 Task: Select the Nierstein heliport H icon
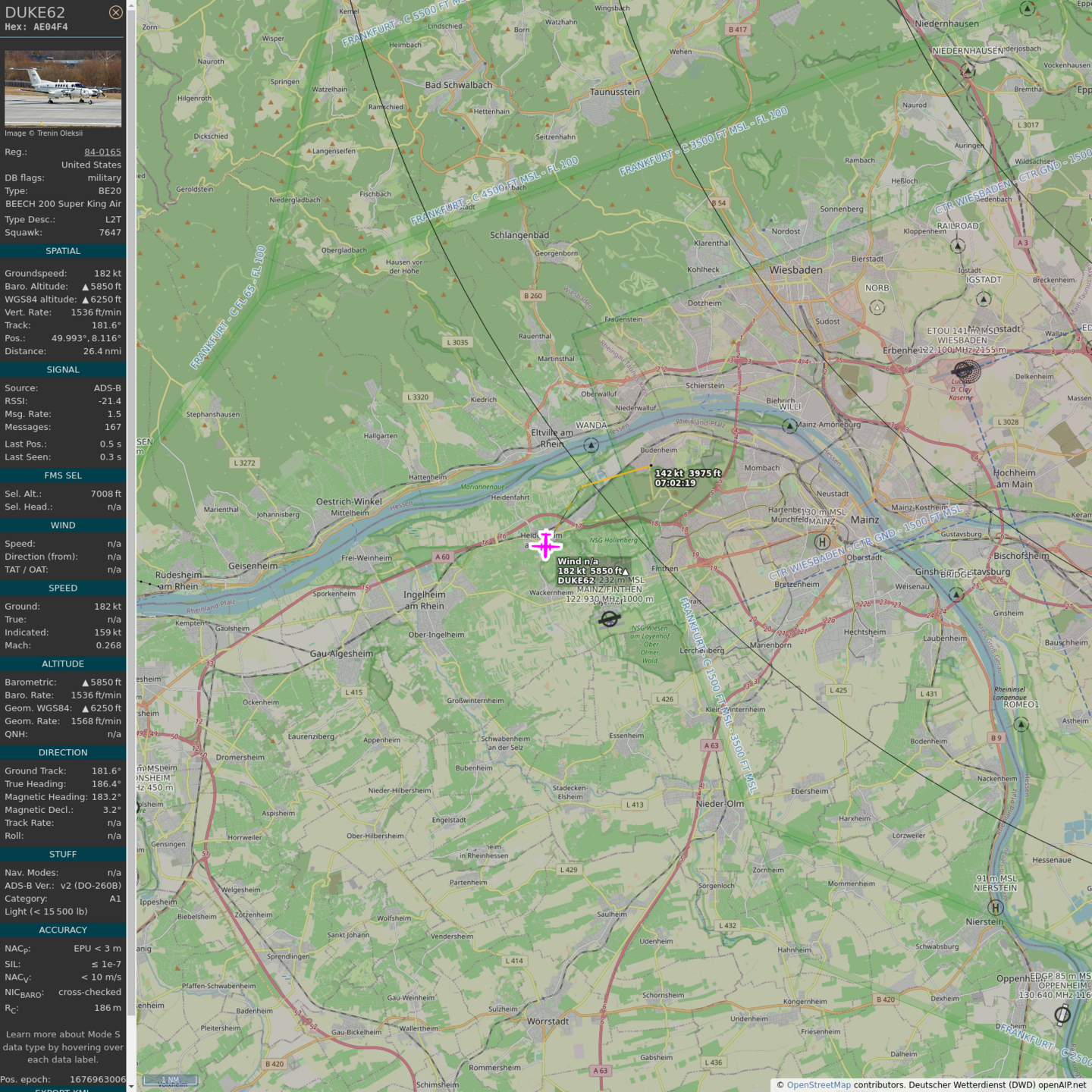point(996,907)
